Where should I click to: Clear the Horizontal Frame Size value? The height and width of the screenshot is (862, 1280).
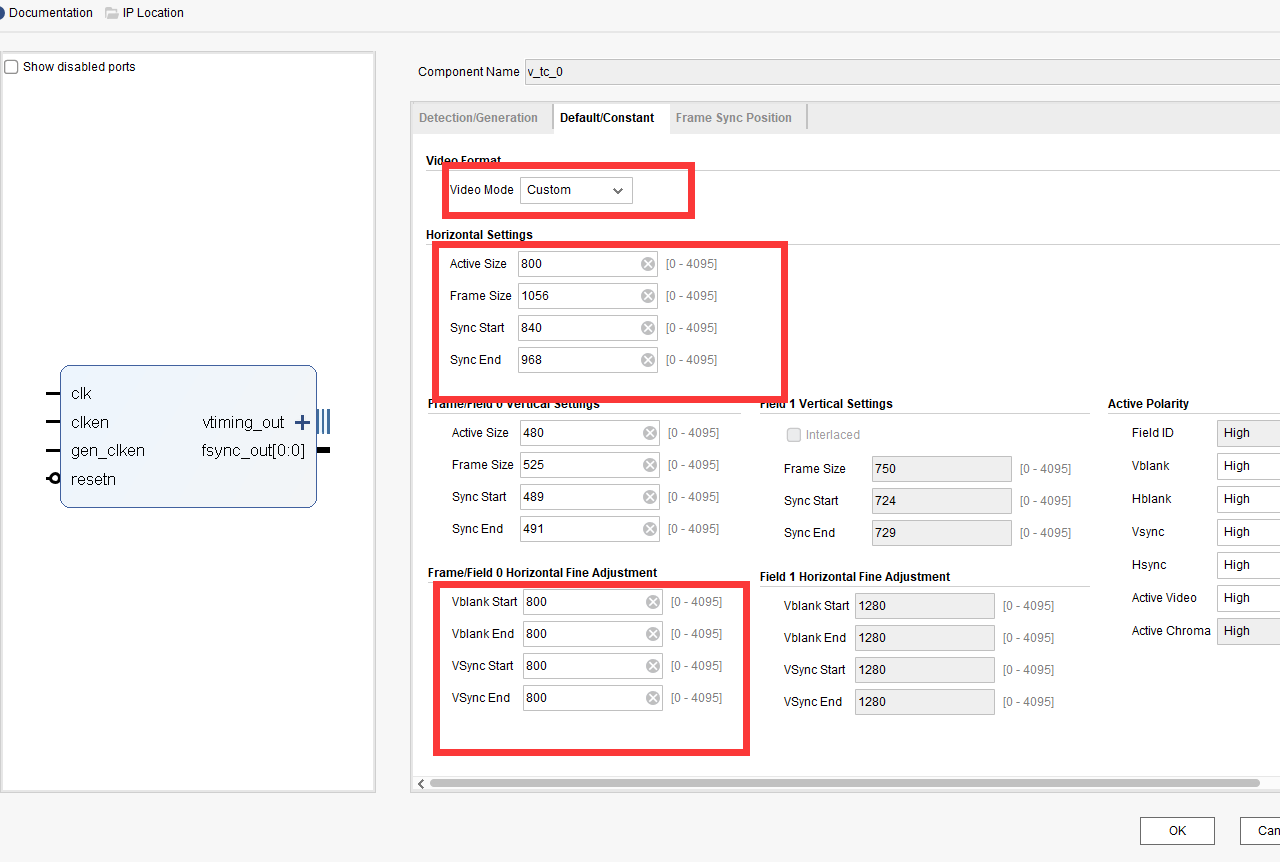click(x=648, y=295)
